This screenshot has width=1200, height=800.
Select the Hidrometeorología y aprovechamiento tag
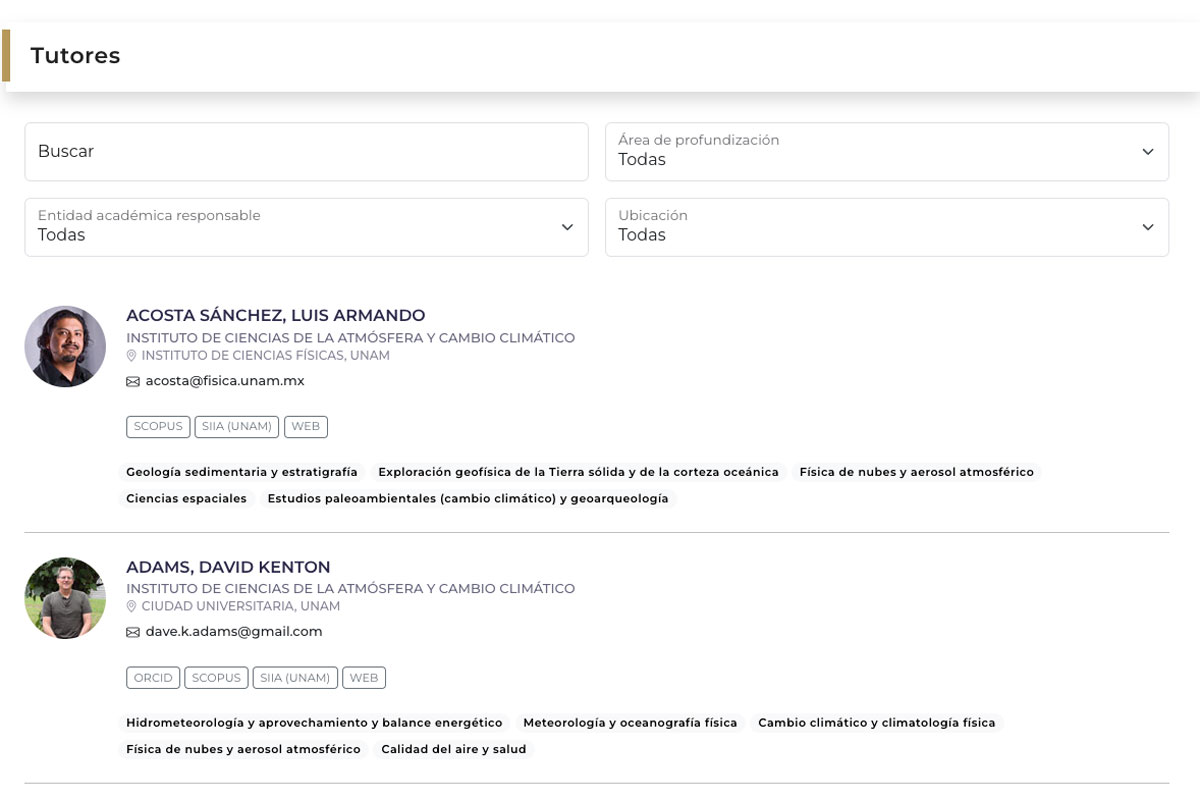pyautogui.click(x=314, y=723)
